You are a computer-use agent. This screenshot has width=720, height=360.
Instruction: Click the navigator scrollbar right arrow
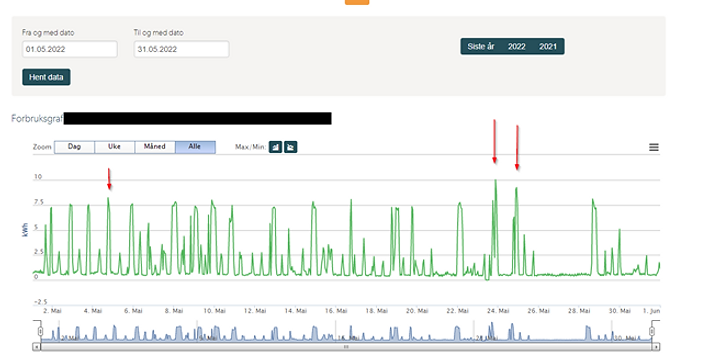[x=657, y=347]
